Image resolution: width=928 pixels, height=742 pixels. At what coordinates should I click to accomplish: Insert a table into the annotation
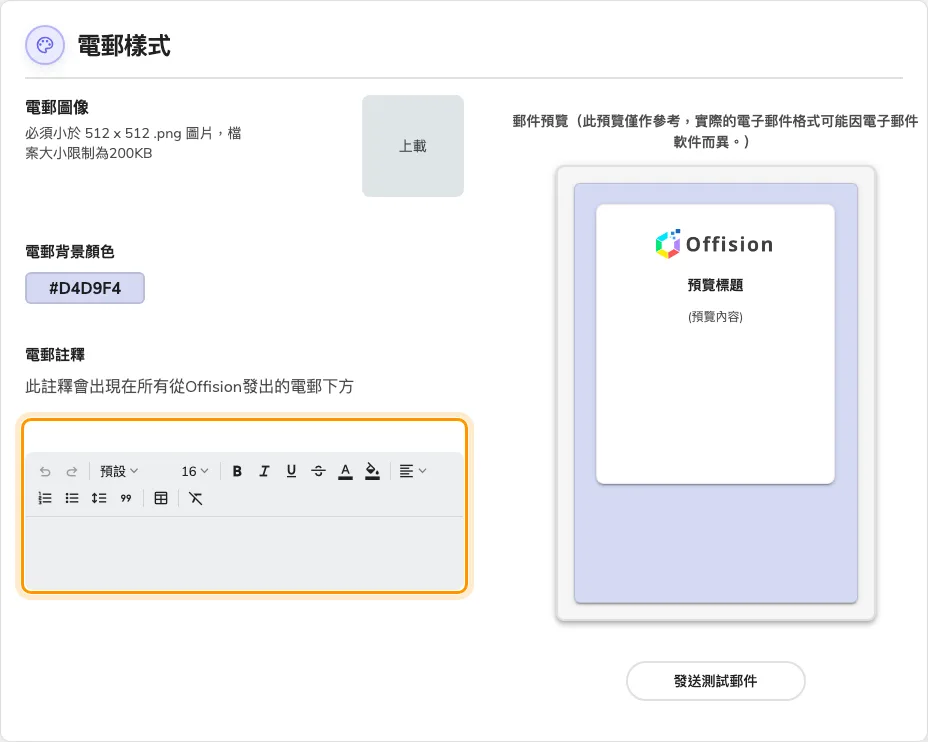(161, 498)
